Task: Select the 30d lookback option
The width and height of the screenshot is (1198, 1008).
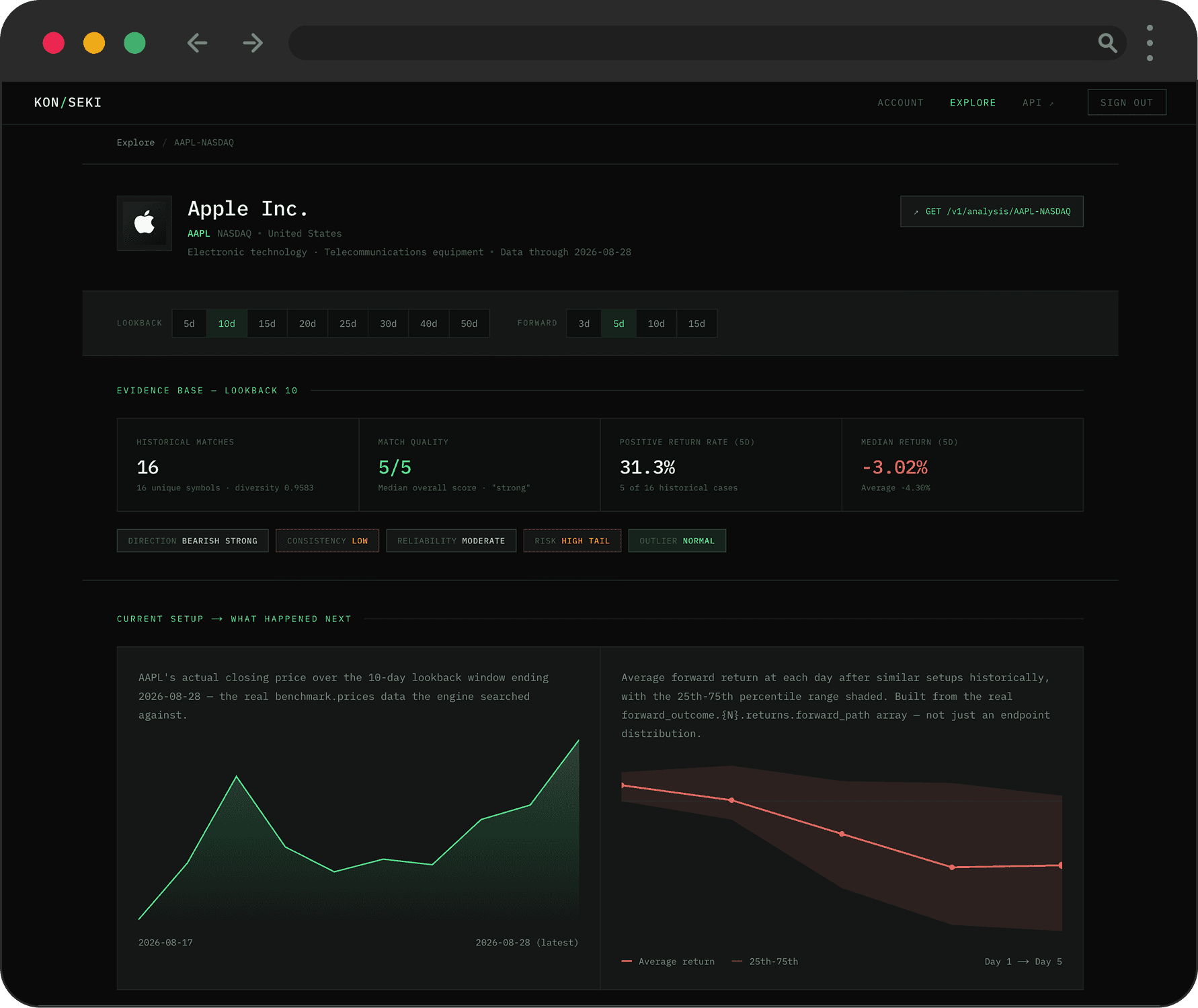Action: pyautogui.click(x=388, y=323)
